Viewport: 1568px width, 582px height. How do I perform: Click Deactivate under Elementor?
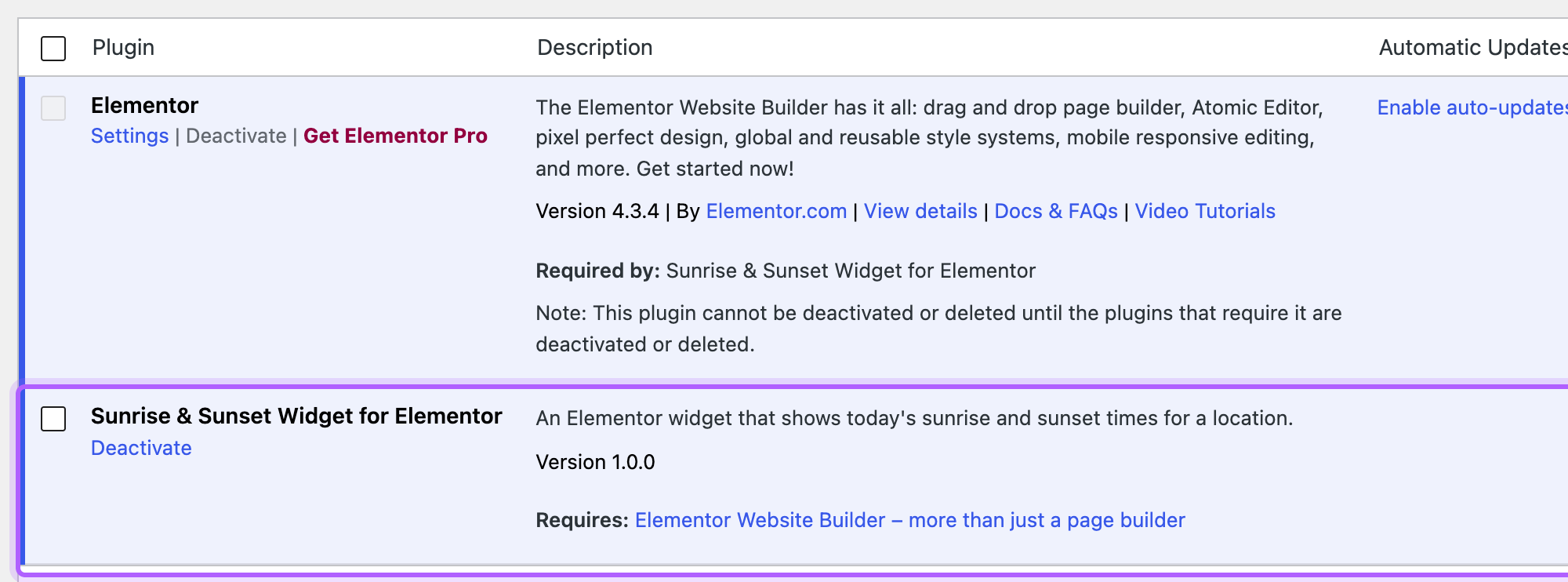(x=236, y=136)
